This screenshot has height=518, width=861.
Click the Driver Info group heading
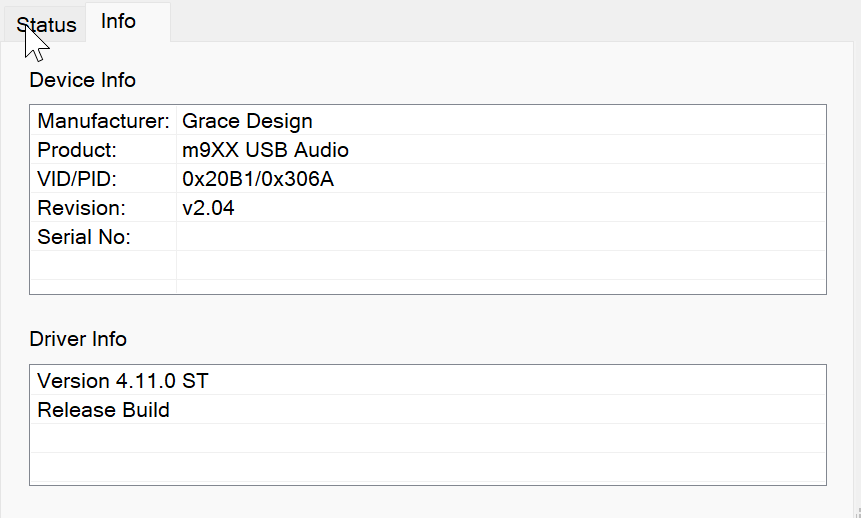click(78, 339)
